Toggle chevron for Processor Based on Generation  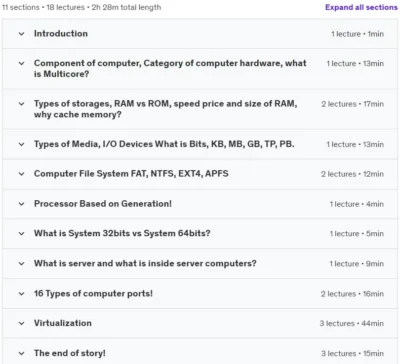(21, 204)
